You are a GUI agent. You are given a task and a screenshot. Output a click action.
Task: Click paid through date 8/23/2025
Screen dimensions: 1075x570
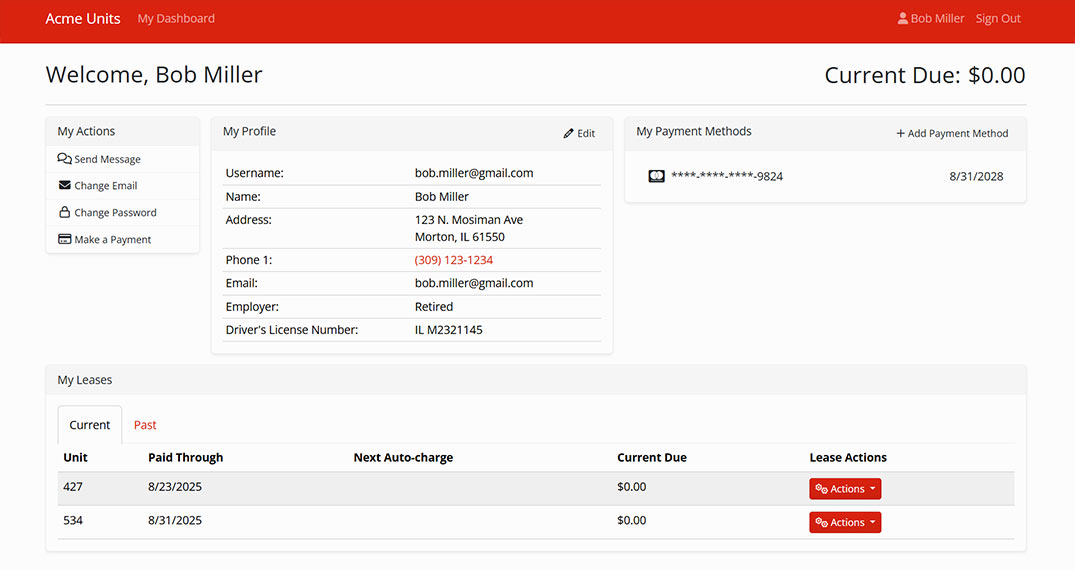coord(175,486)
